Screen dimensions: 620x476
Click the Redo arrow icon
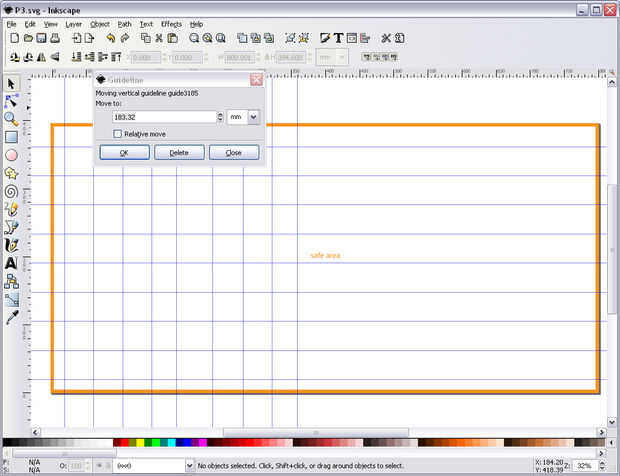125,38
